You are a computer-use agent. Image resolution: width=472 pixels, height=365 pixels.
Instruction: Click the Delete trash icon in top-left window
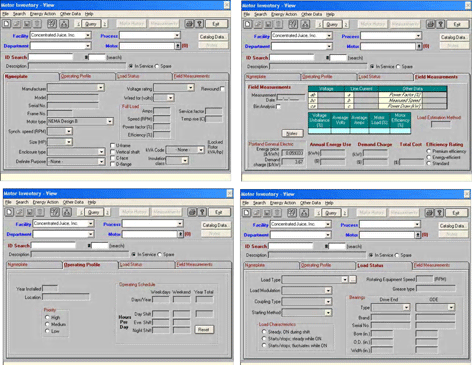coord(37,24)
